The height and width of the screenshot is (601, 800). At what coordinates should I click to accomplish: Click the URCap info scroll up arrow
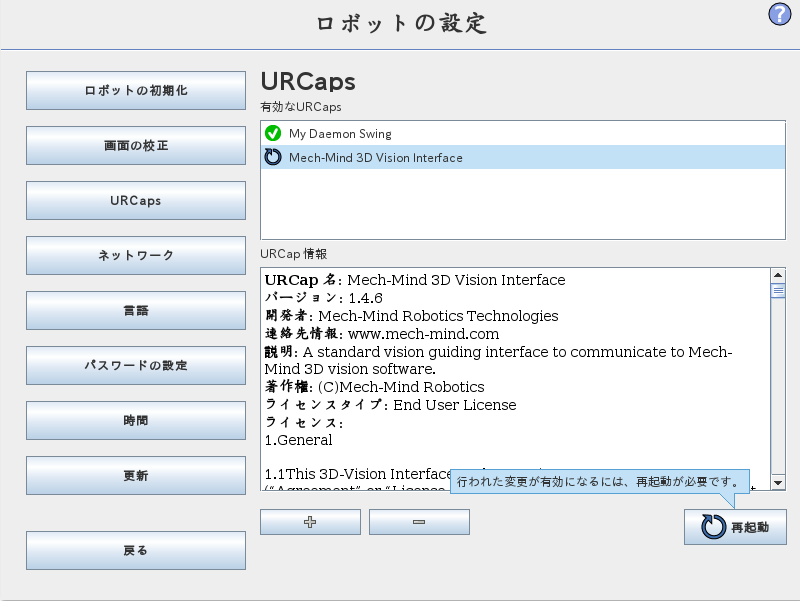click(x=778, y=275)
